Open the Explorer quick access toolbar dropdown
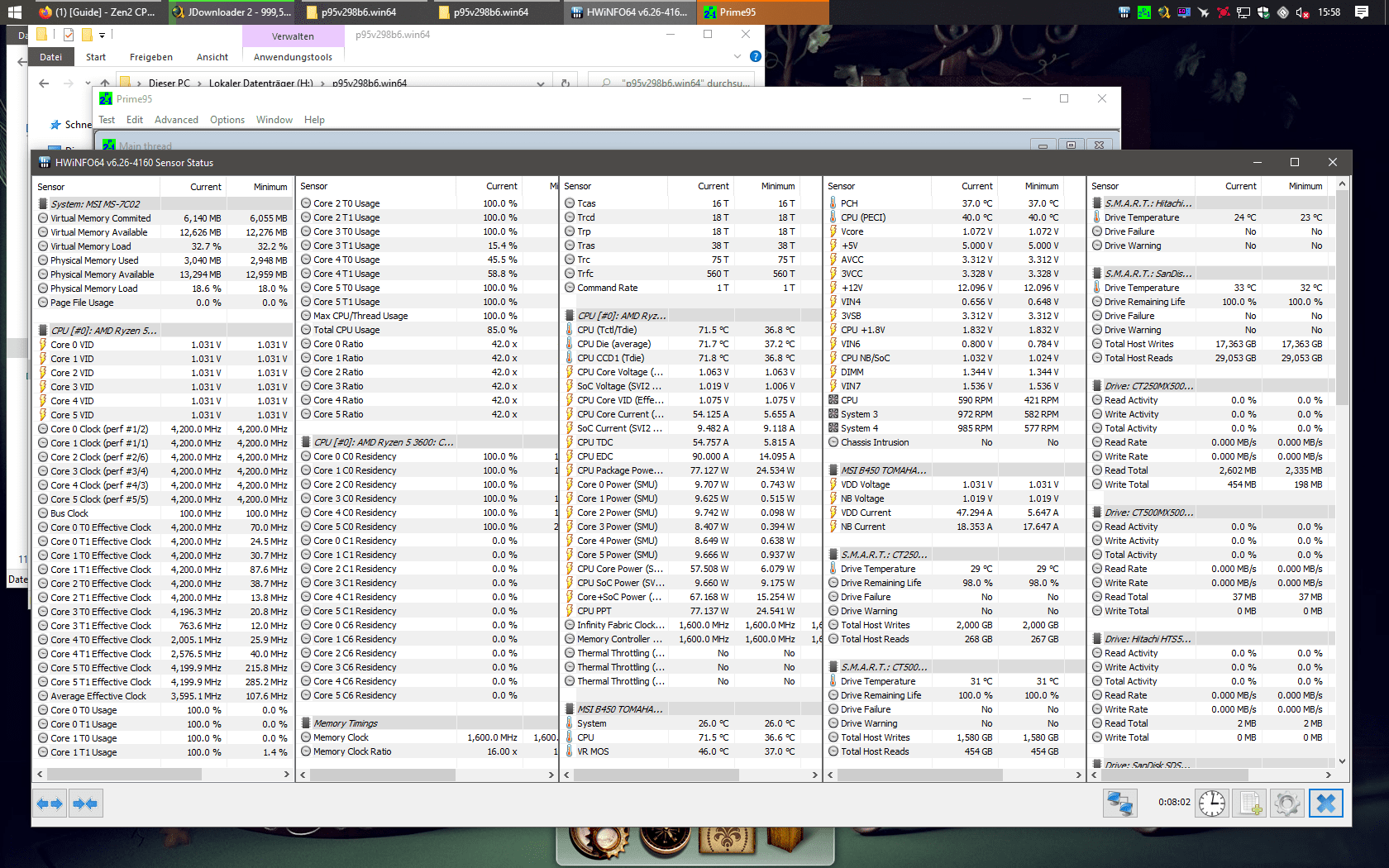Screen dimensions: 1389x868 click(x=103, y=35)
